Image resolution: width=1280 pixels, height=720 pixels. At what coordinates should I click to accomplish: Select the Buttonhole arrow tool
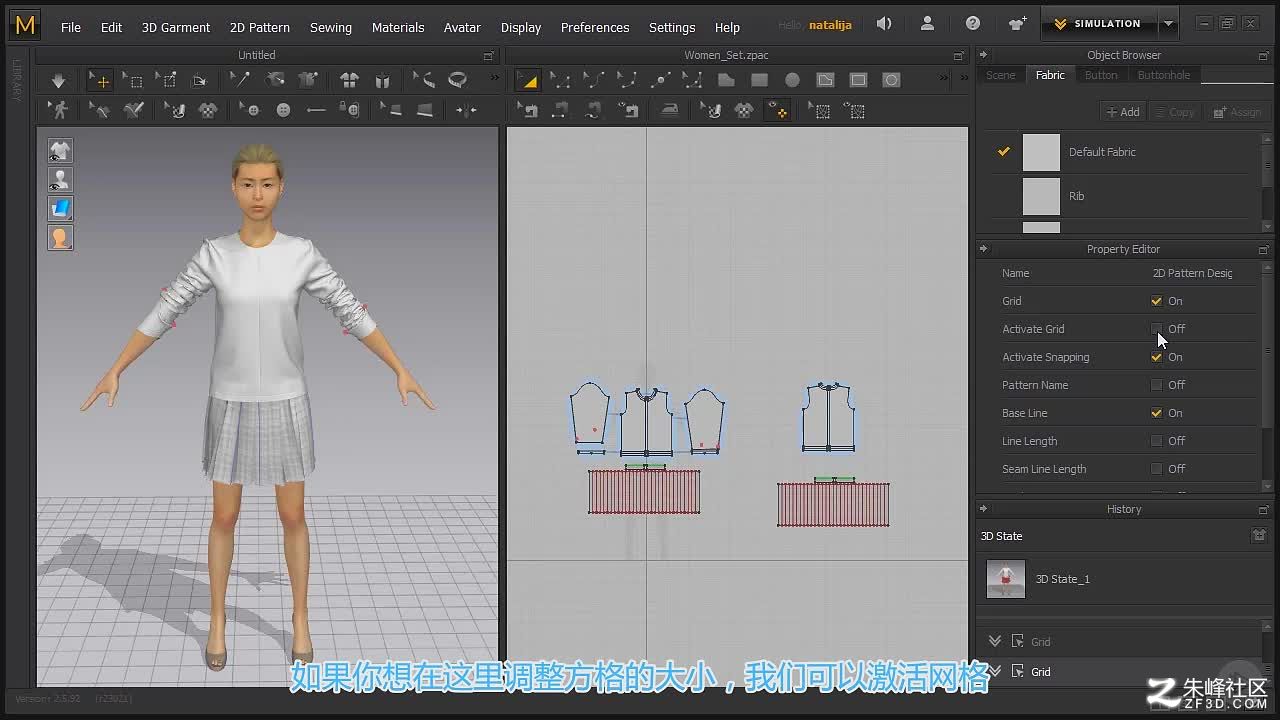(316, 110)
